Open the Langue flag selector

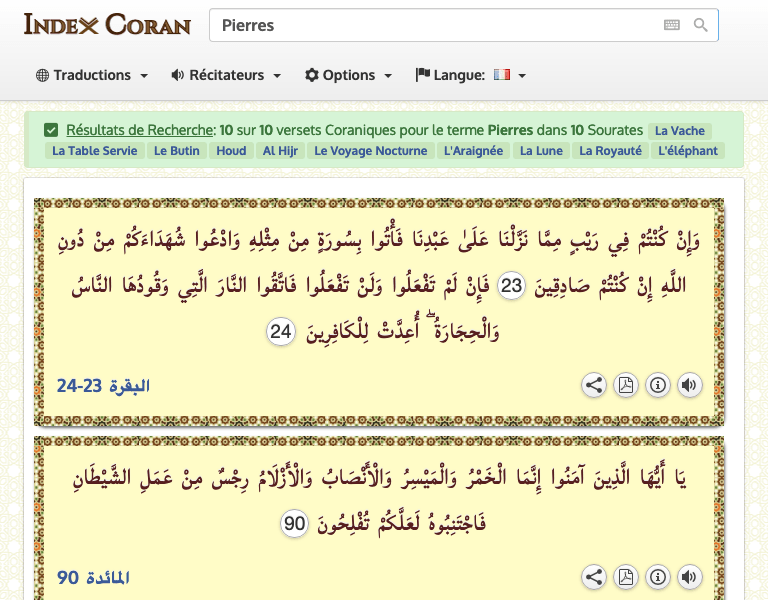tap(471, 75)
